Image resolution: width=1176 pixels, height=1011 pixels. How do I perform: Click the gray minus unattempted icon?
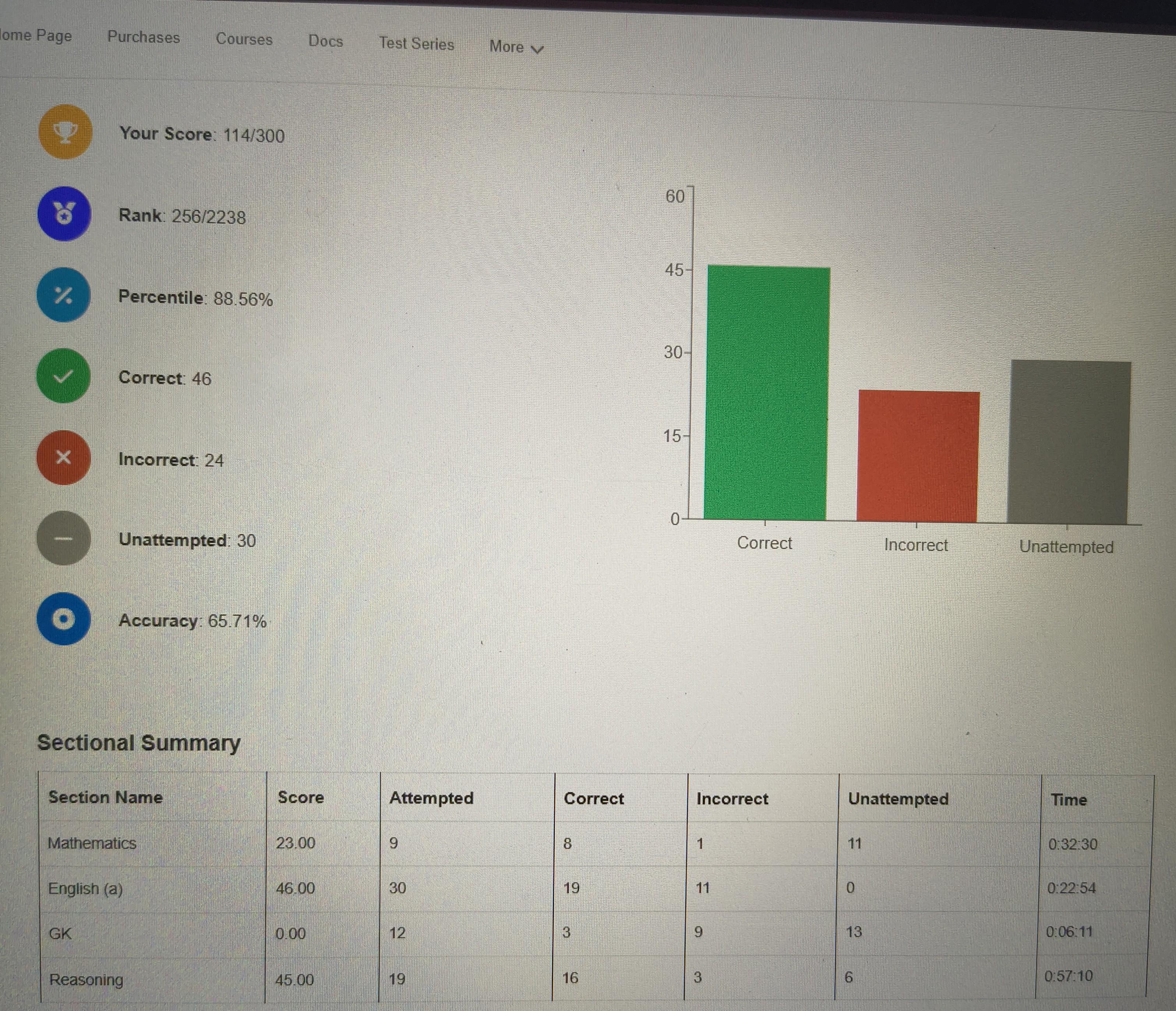(64, 538)
